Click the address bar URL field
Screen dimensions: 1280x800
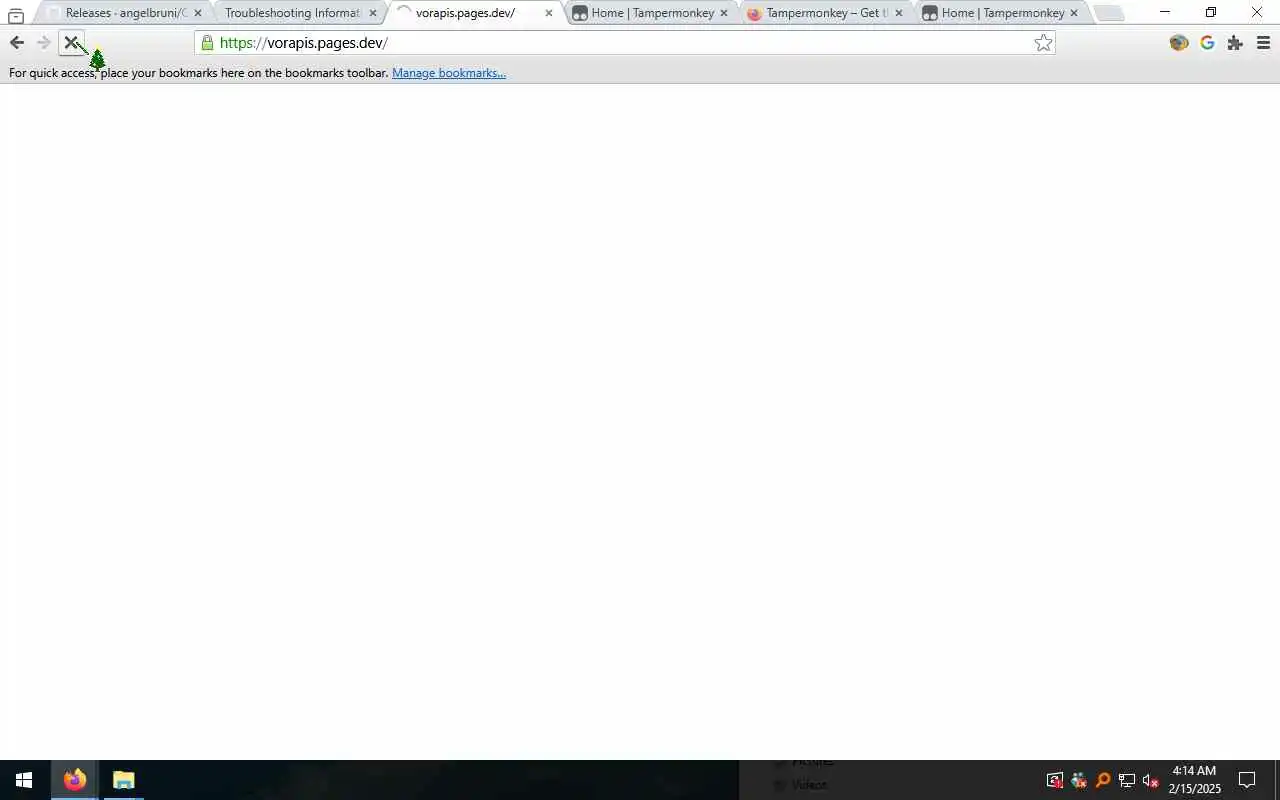(625, 42)
